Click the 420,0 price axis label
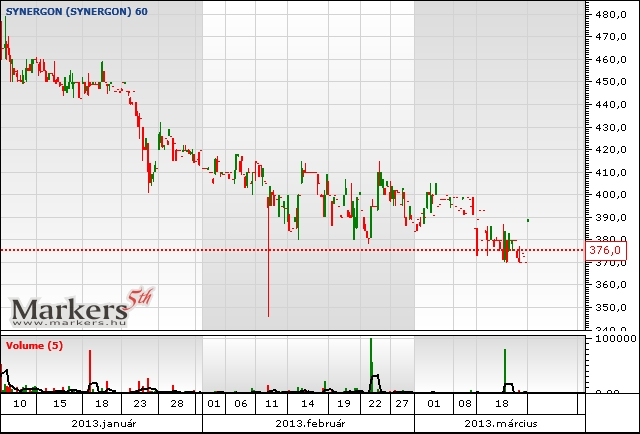The height and width of the screenshot is (434, 640). 611,149
